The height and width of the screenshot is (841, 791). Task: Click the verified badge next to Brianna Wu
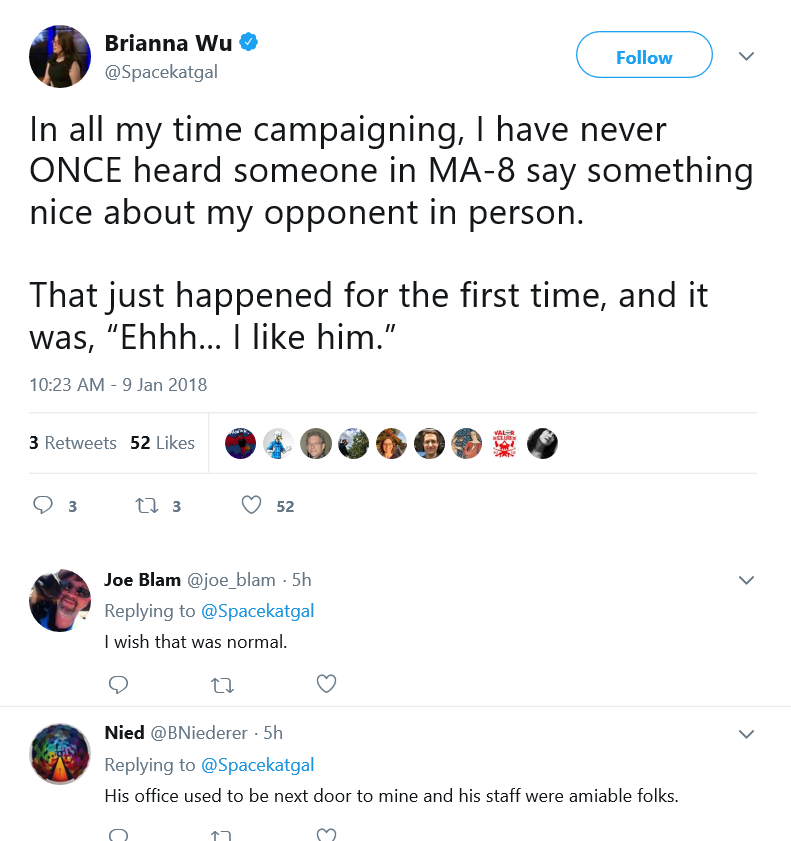pos(248,42)
